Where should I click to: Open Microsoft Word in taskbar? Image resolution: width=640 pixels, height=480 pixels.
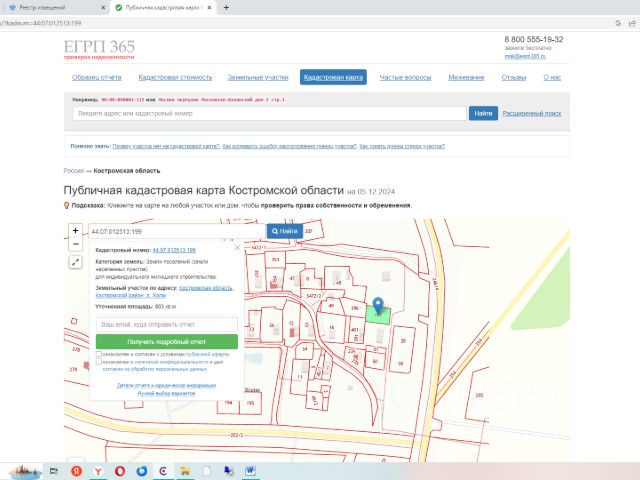coord(250,471)
